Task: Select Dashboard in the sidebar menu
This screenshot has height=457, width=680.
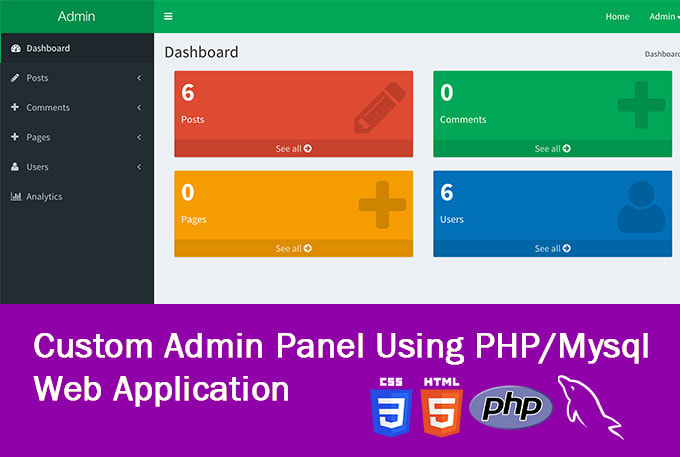Action: coord(77,48)
